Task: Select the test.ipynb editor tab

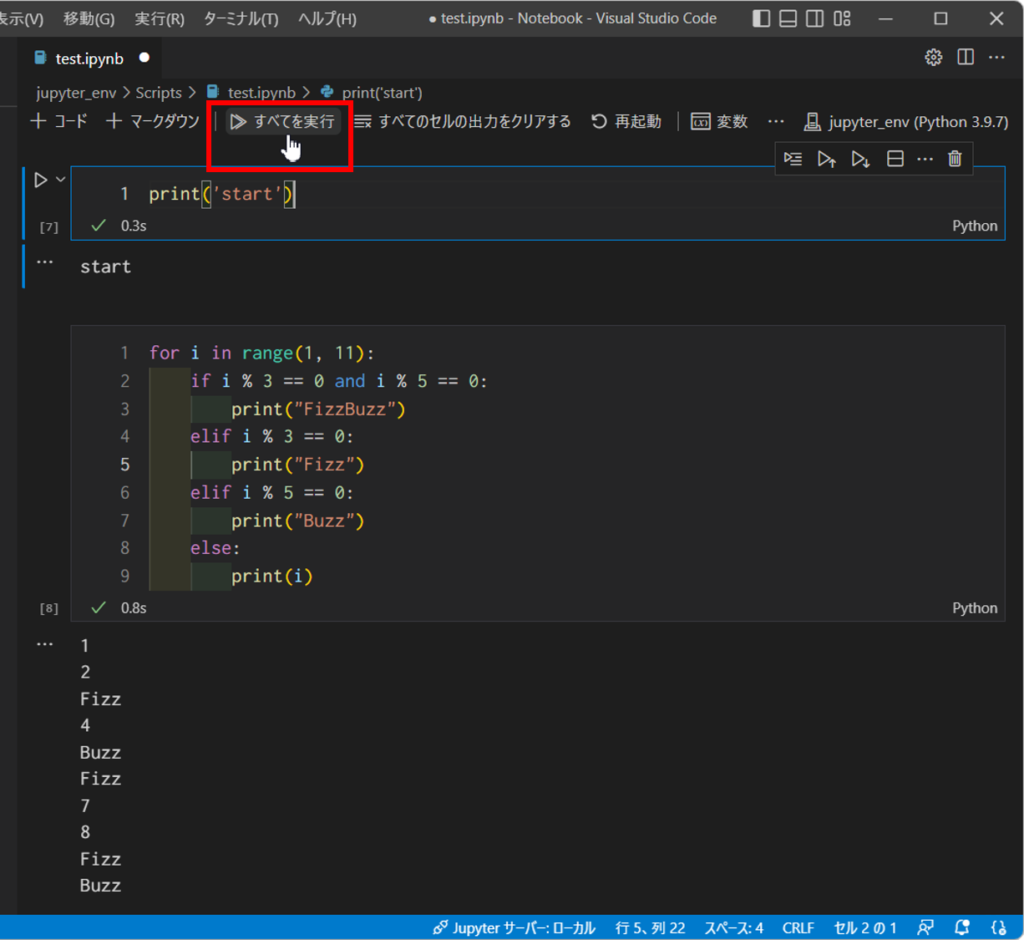Action: coord(89,58)
